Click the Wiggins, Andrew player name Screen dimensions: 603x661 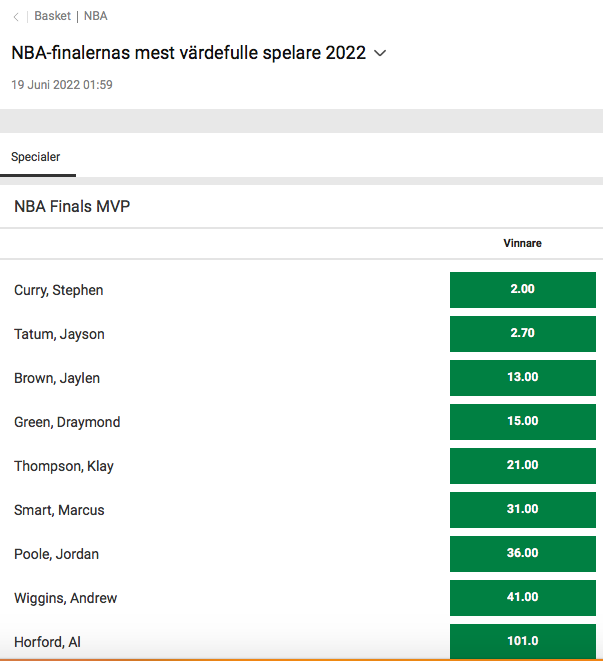[65, 598]
